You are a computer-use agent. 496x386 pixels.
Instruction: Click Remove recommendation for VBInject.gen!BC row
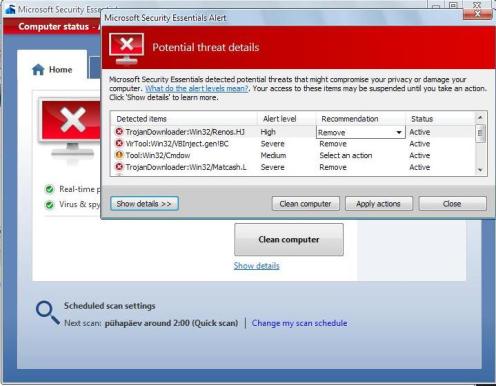point(333,144)
